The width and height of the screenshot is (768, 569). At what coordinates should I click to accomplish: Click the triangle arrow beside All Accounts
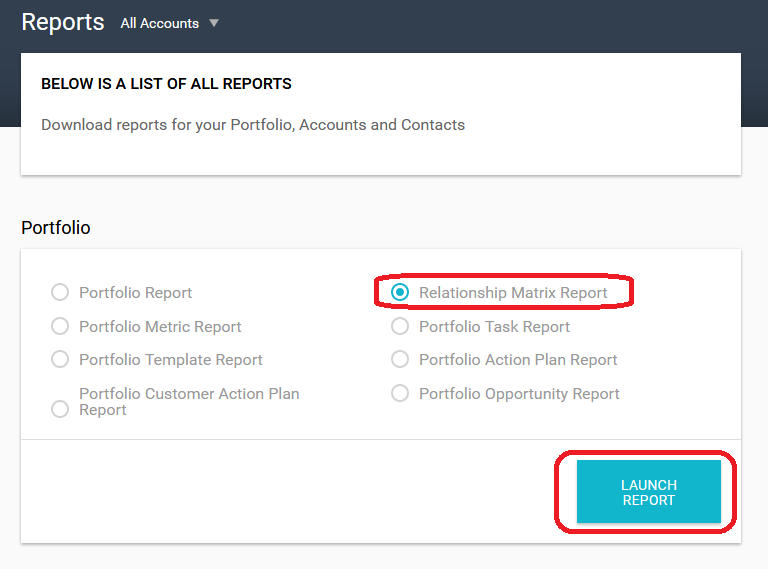coord(214,23)
